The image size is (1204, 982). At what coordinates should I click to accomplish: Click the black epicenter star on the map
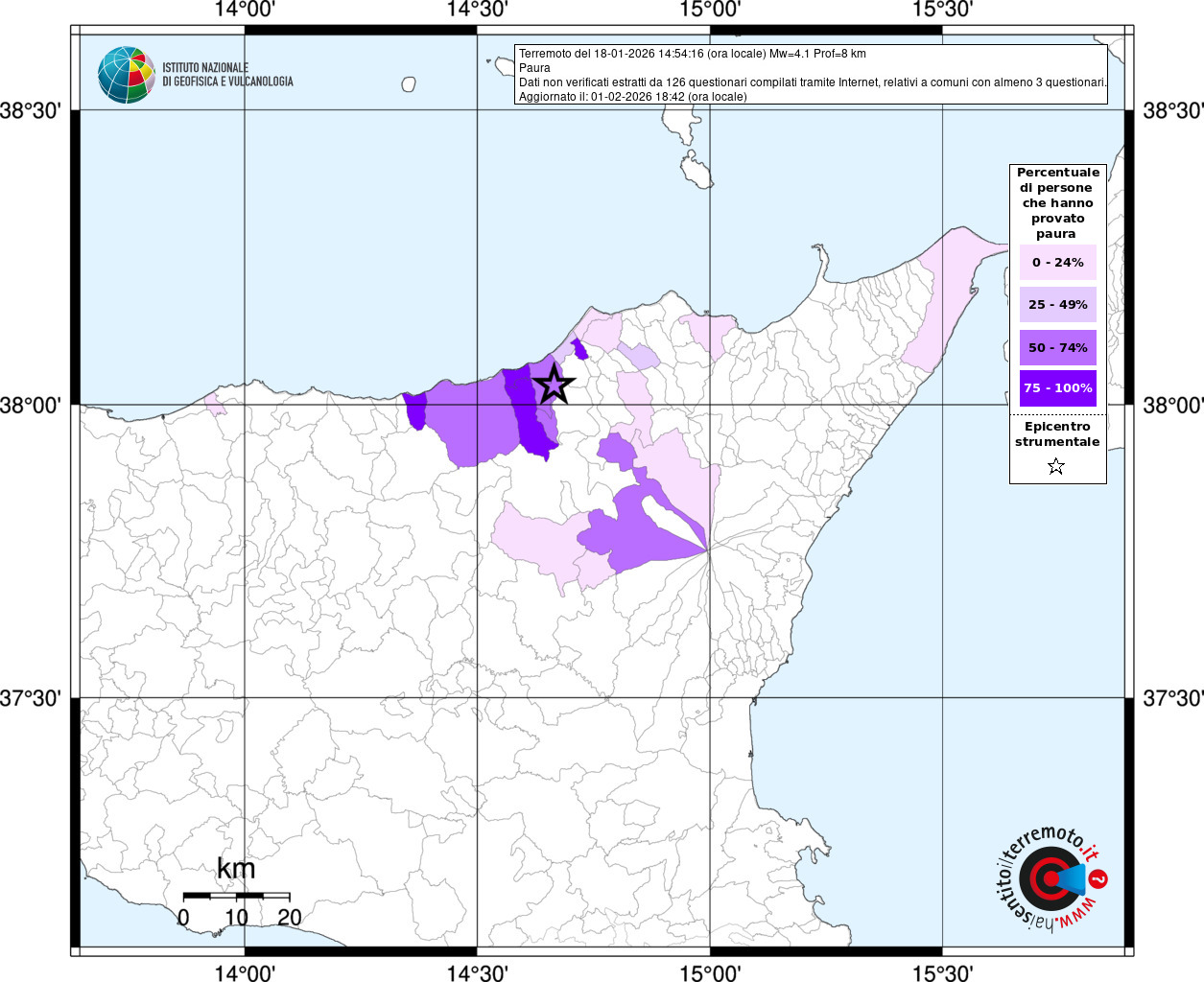(x=554, y=384)
